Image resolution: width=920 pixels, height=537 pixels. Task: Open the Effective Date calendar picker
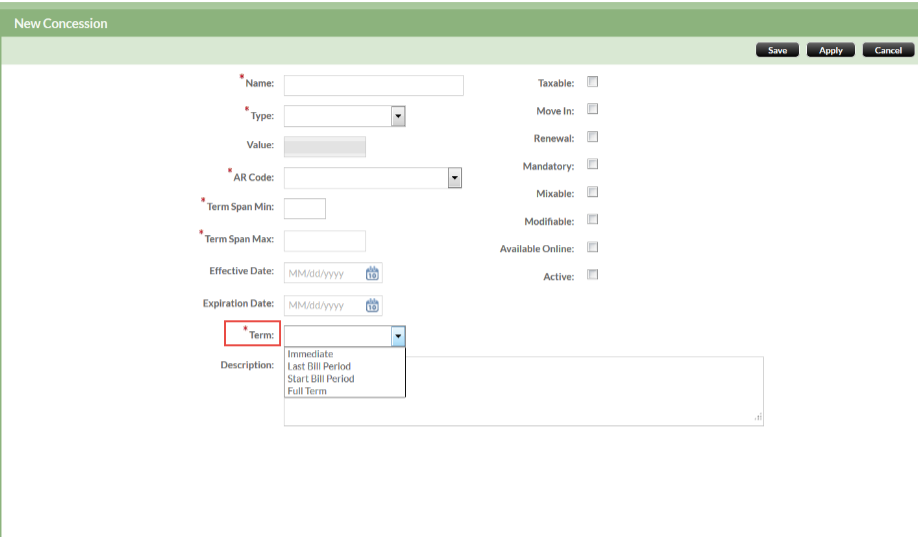[372, 273]
